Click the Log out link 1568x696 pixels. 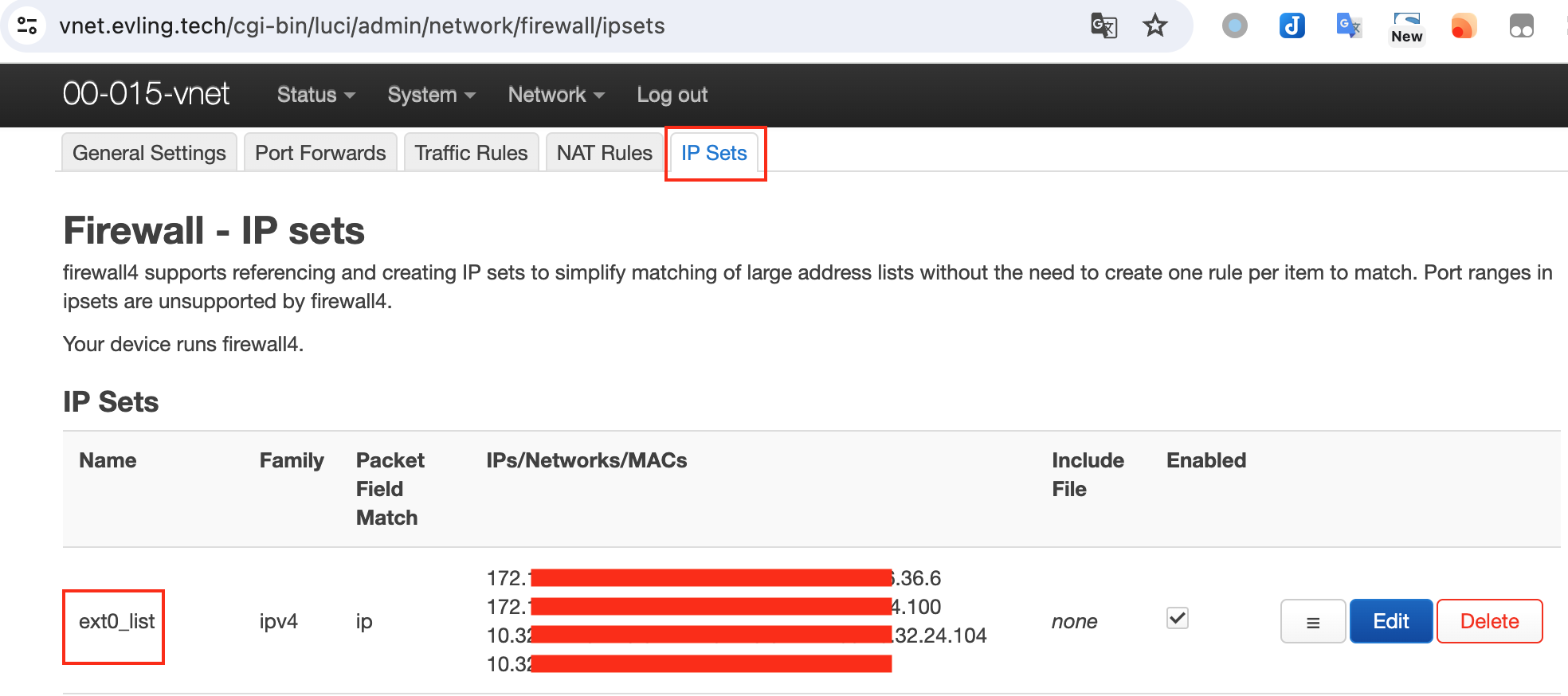[672, 95]
